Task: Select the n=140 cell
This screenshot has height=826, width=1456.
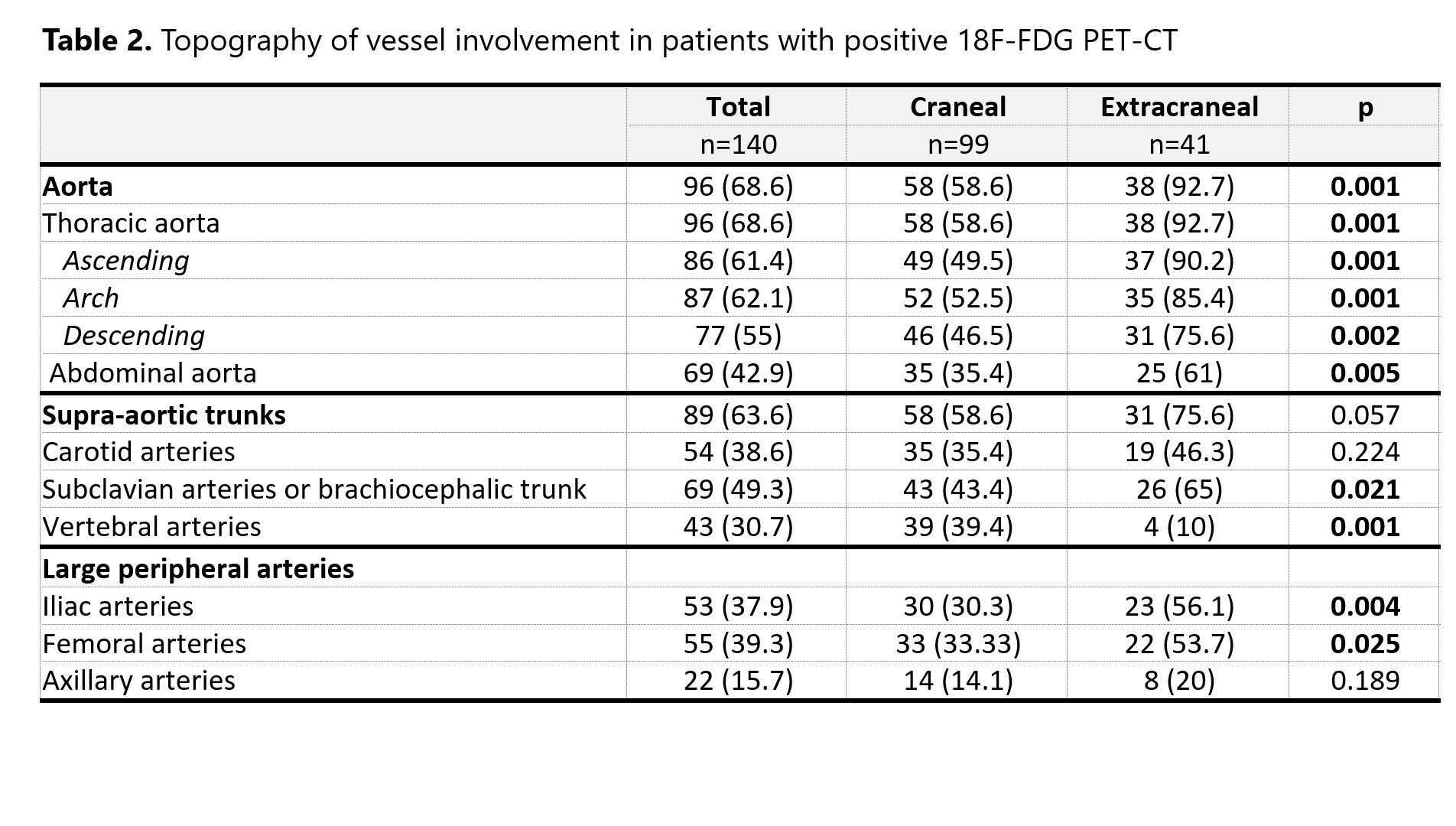Action: [738, 145]
